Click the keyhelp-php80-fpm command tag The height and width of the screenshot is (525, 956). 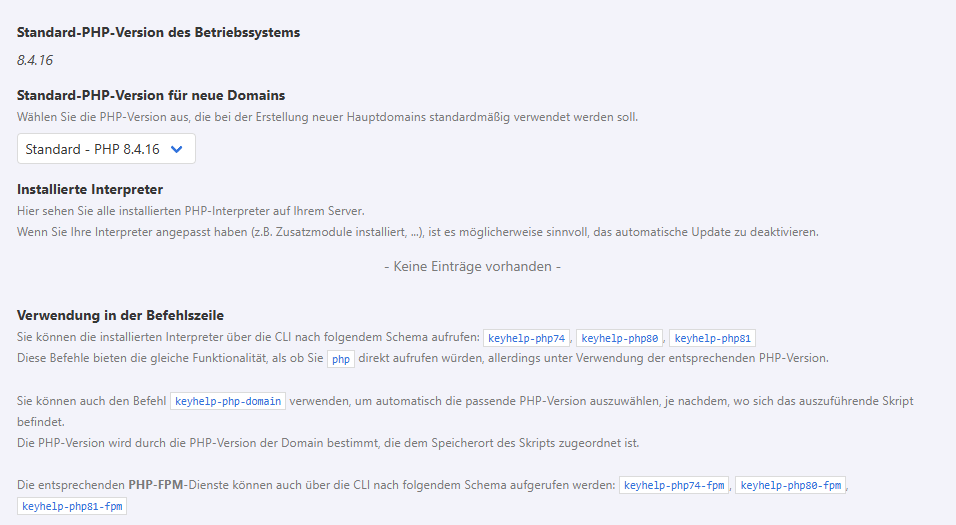(x=790, y=486)
